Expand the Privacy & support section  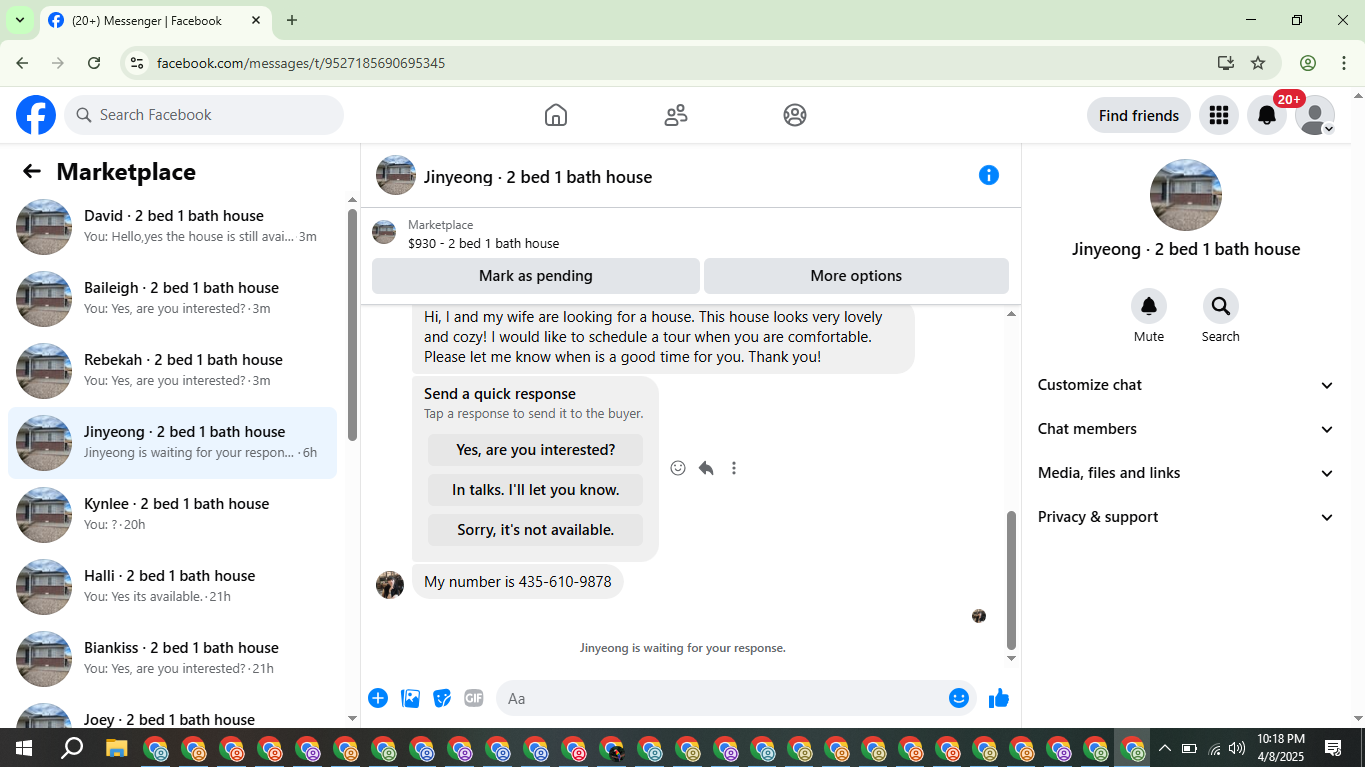tap(1186, 517)
